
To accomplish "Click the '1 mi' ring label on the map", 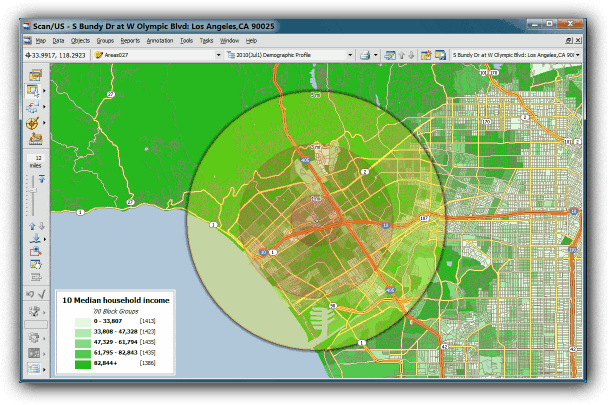I will 316,198.
